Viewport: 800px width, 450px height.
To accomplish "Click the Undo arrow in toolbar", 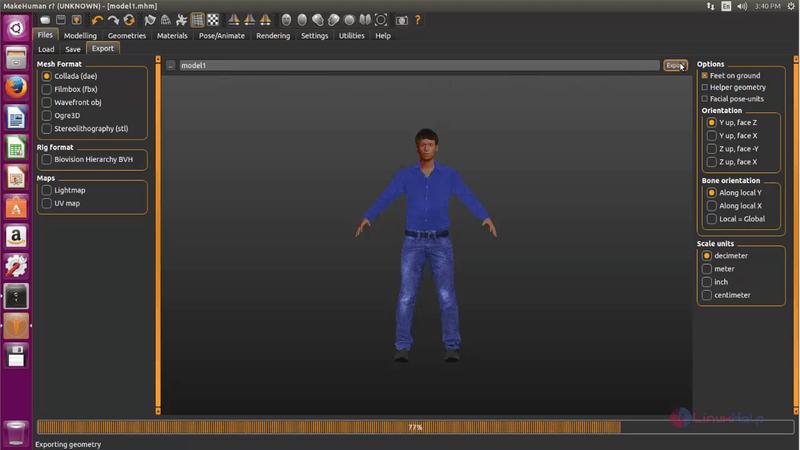I will [x=97, y=19].
